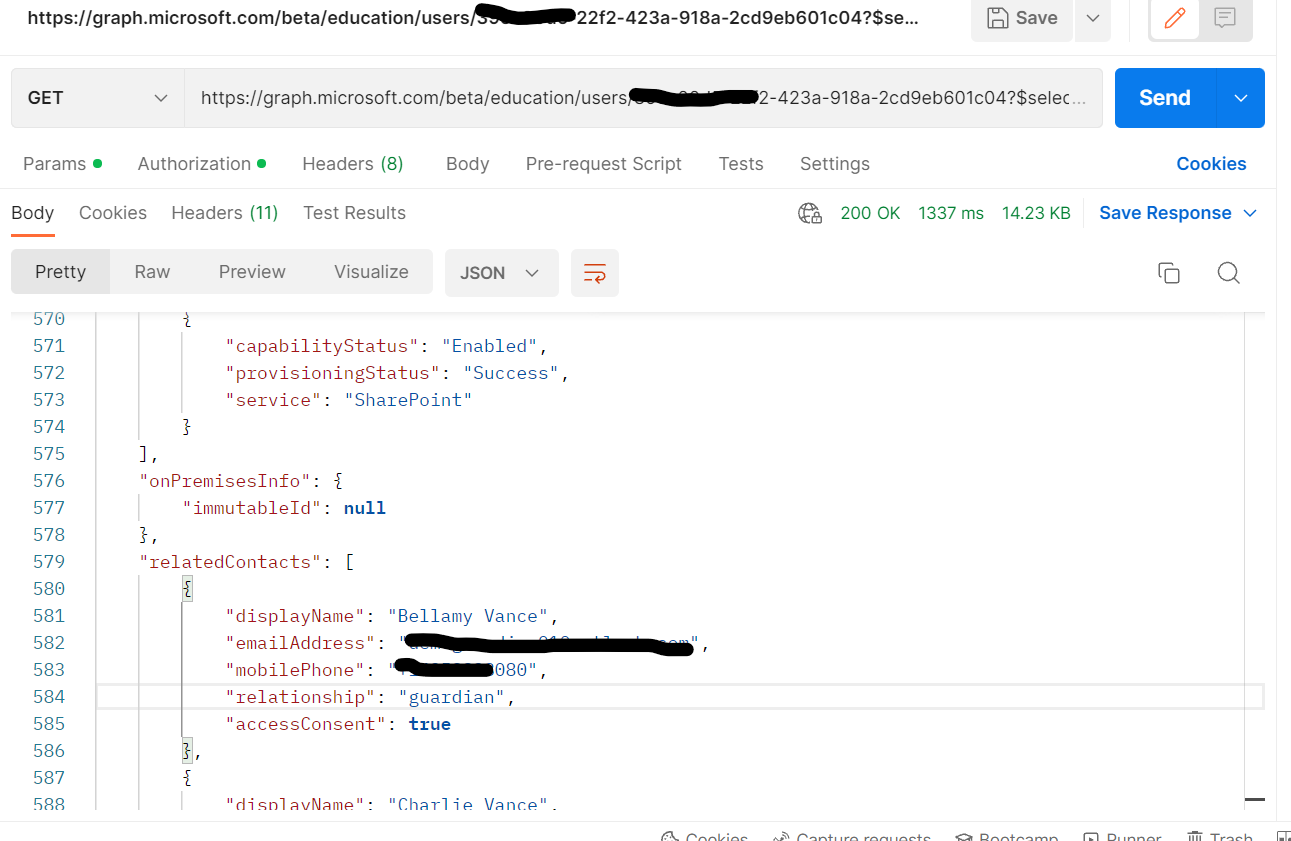Open the GET method dropdown
This screenshot has height=841, width=1291.
coord(96,97)
